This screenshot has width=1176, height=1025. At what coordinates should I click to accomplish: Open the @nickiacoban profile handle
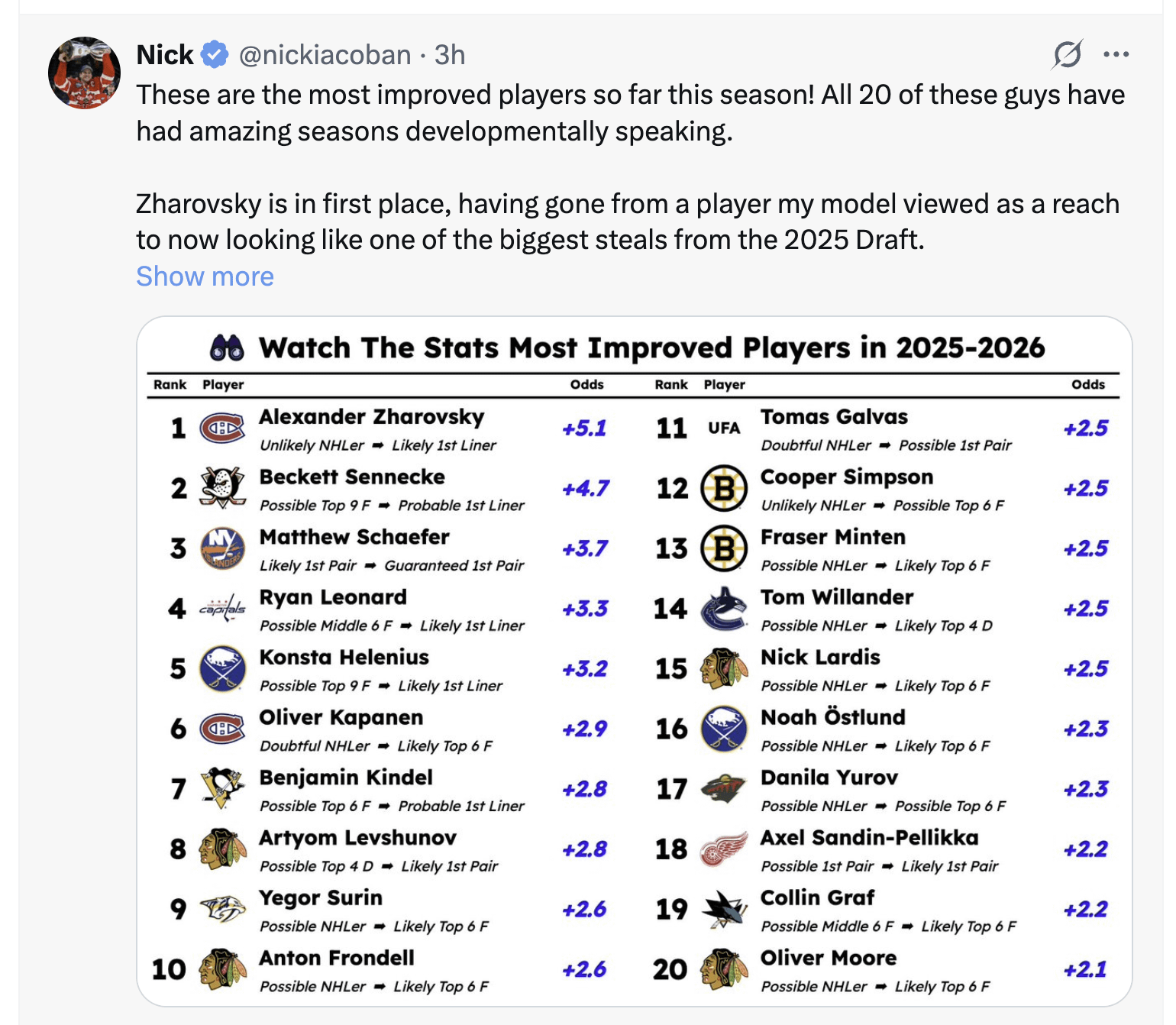click(x=325, y=55)
